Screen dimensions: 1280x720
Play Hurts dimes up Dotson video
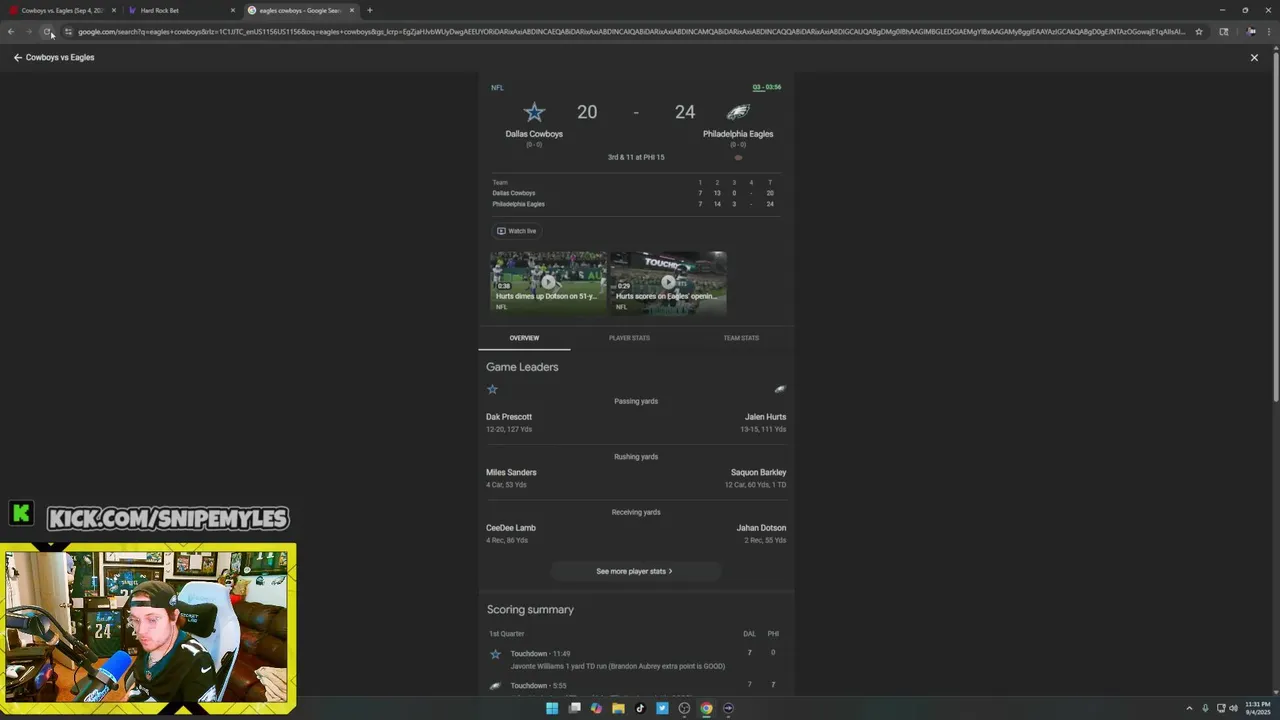tap(548, 282)
